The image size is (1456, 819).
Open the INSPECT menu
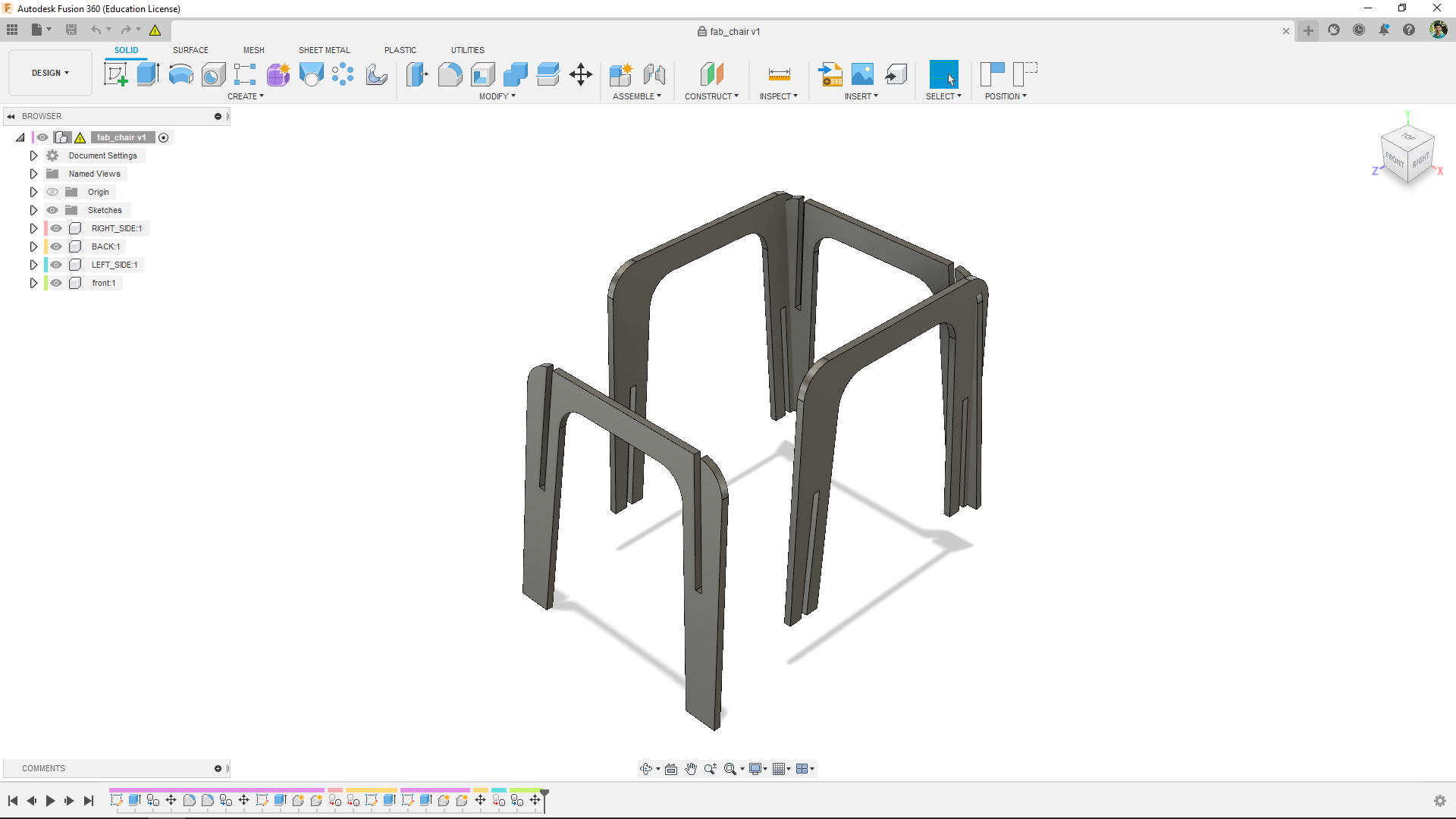pyautogui.click(x=779, y=96)
